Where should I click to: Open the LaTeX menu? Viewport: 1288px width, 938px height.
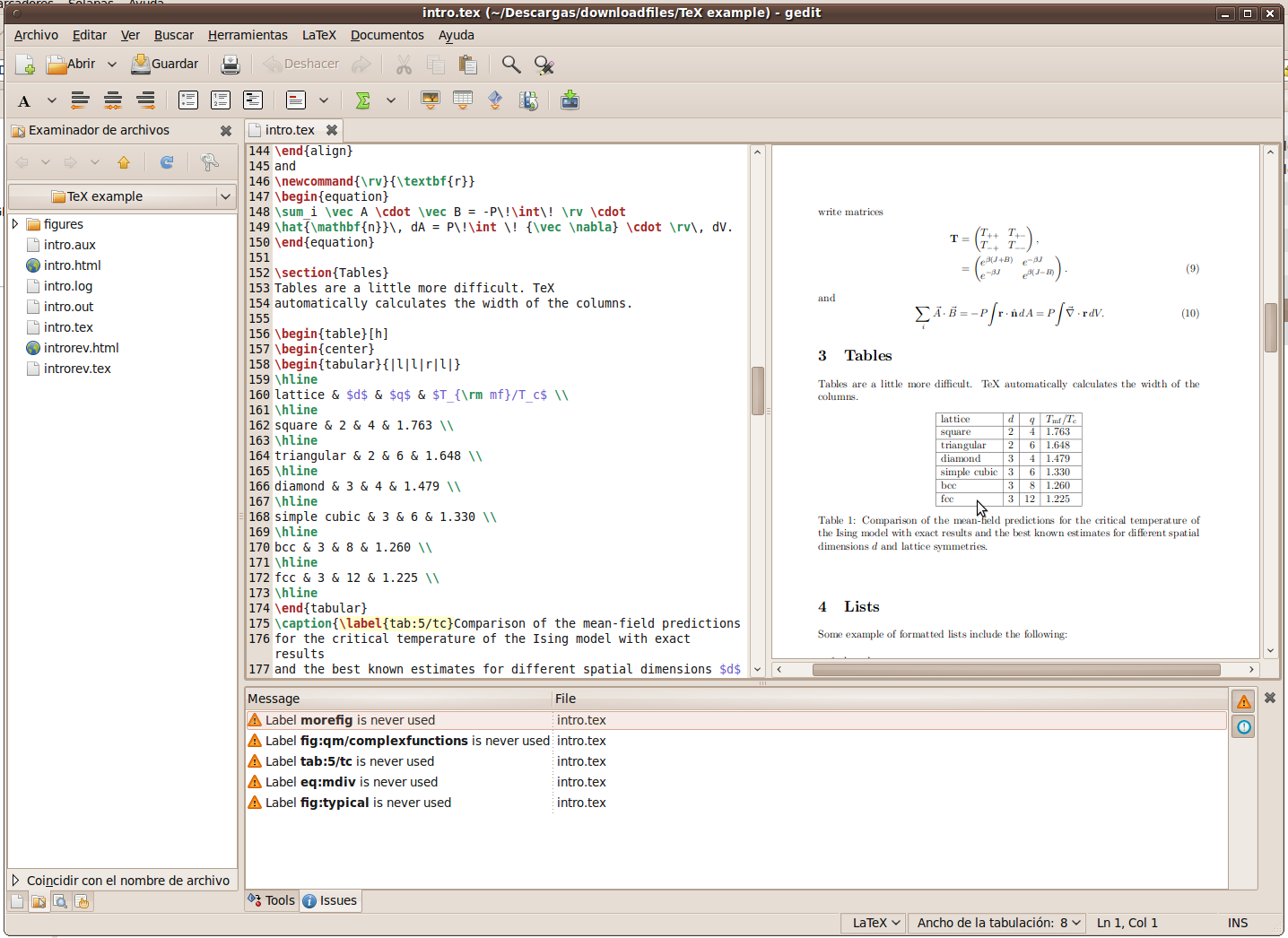point(318,35)
